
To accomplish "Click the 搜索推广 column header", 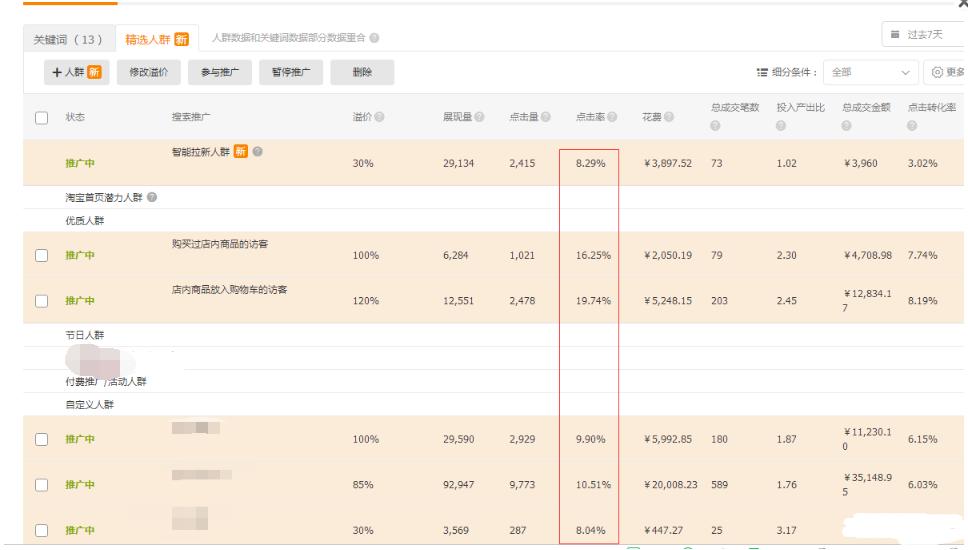I will click(x=191, y=117).
